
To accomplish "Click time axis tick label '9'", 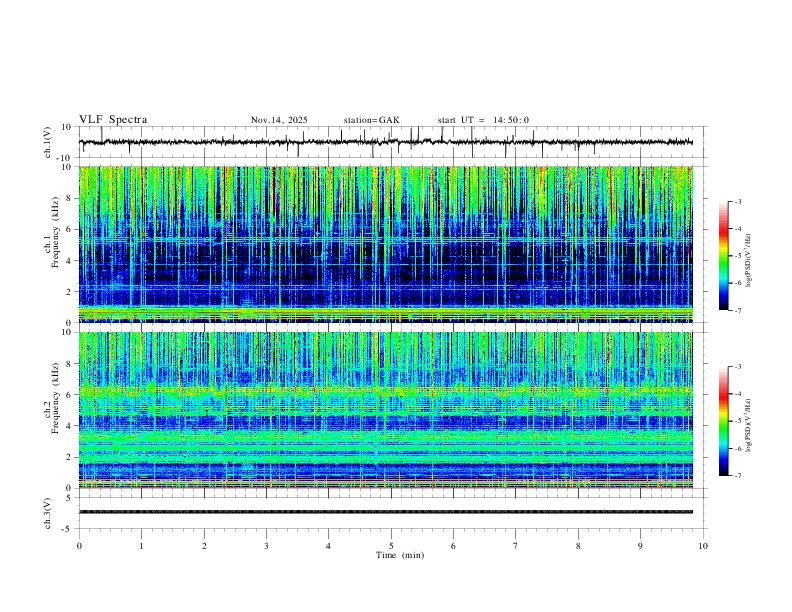I will tap(640, 546).
